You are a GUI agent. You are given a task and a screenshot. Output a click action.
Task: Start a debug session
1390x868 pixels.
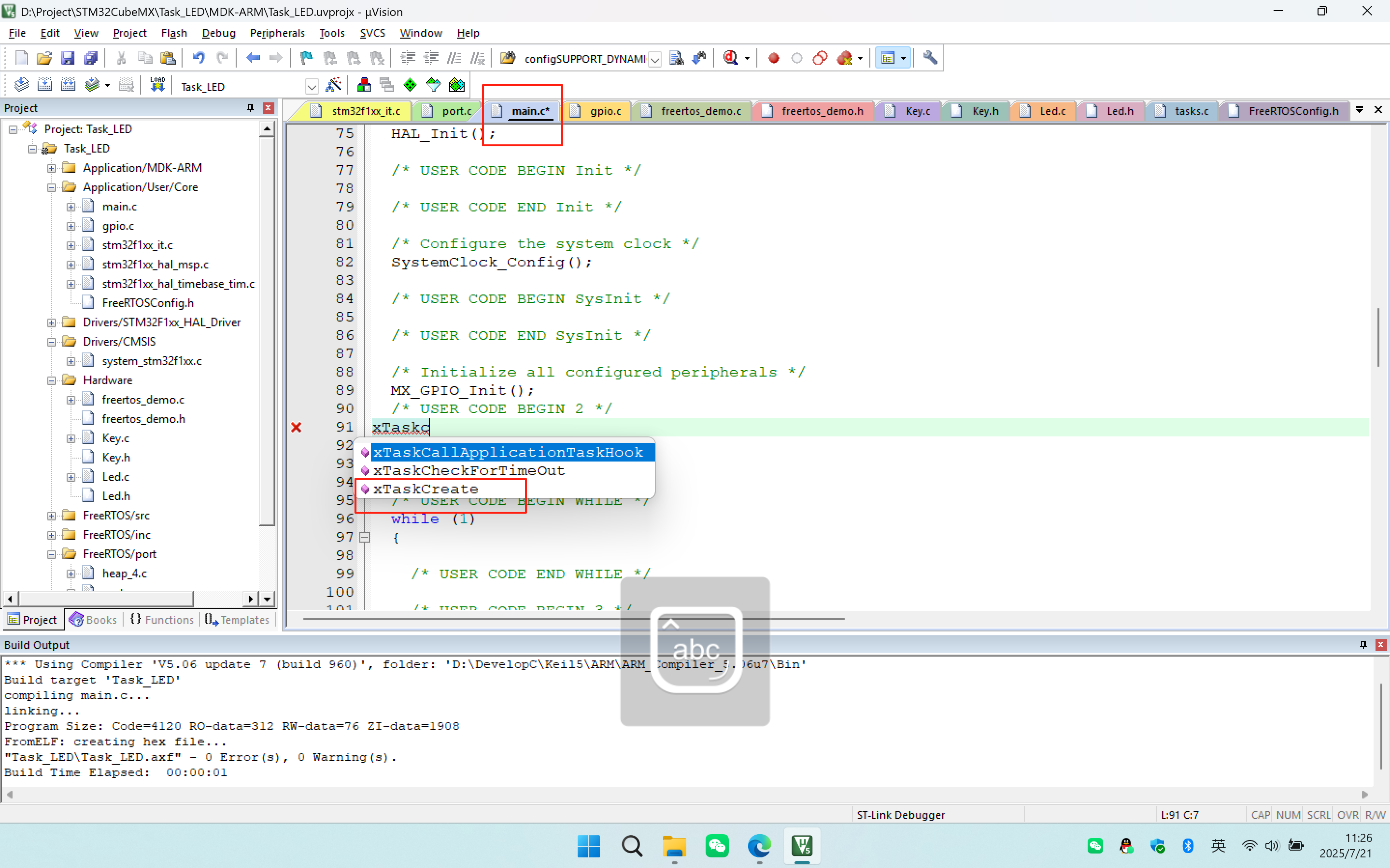(731, 57)
